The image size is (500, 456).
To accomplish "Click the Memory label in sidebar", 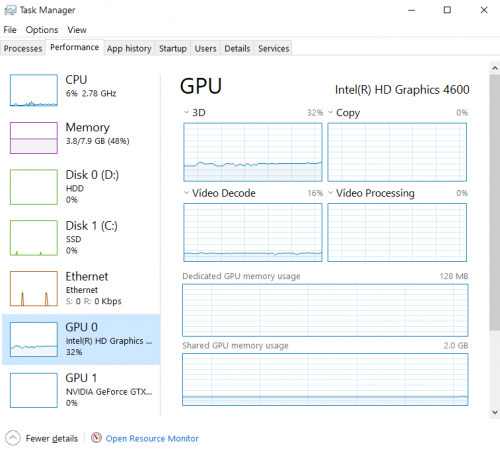I will click(88, 127).
